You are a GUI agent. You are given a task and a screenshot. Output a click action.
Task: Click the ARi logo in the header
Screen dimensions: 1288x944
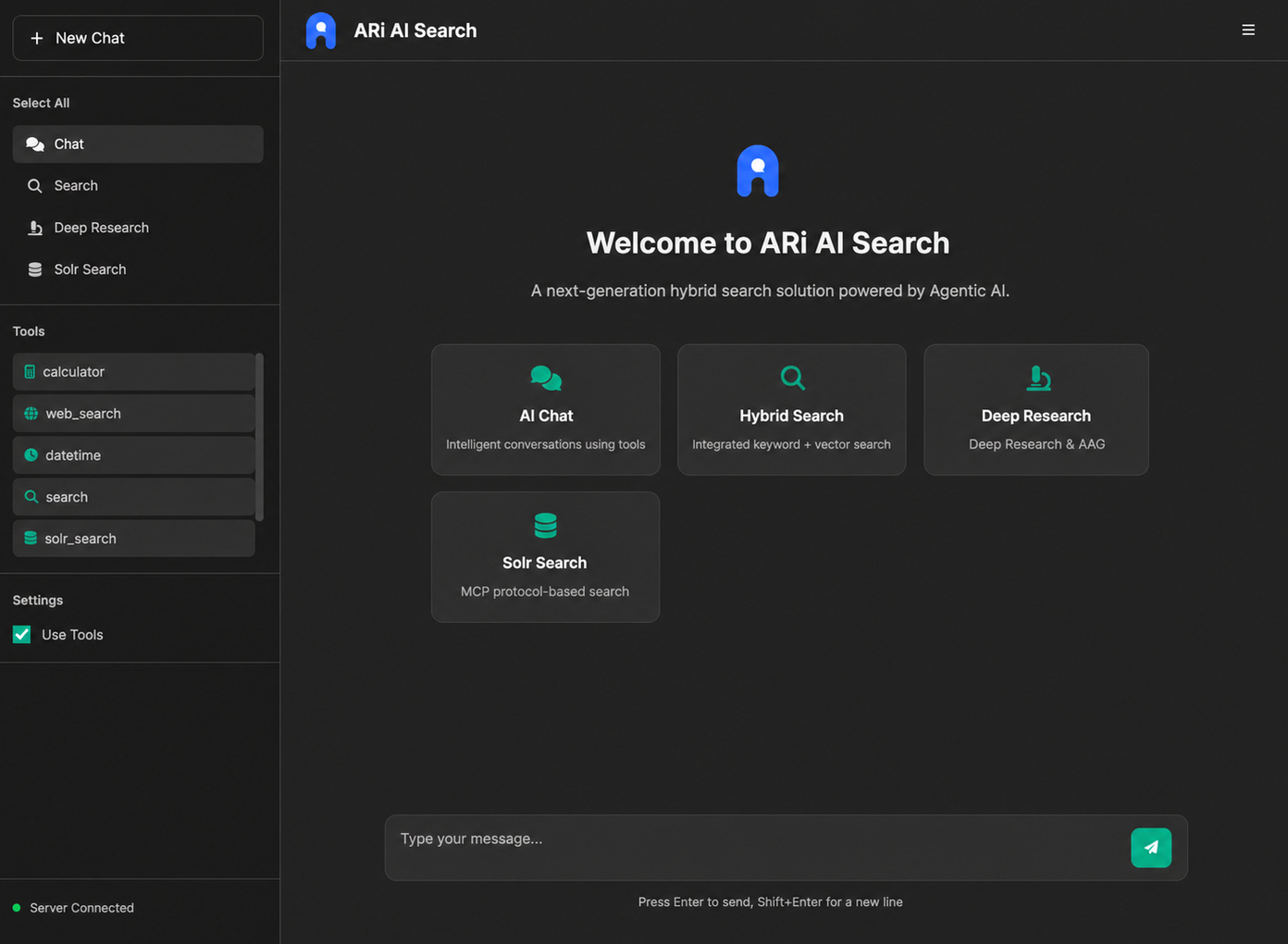[x=321, y=31]
